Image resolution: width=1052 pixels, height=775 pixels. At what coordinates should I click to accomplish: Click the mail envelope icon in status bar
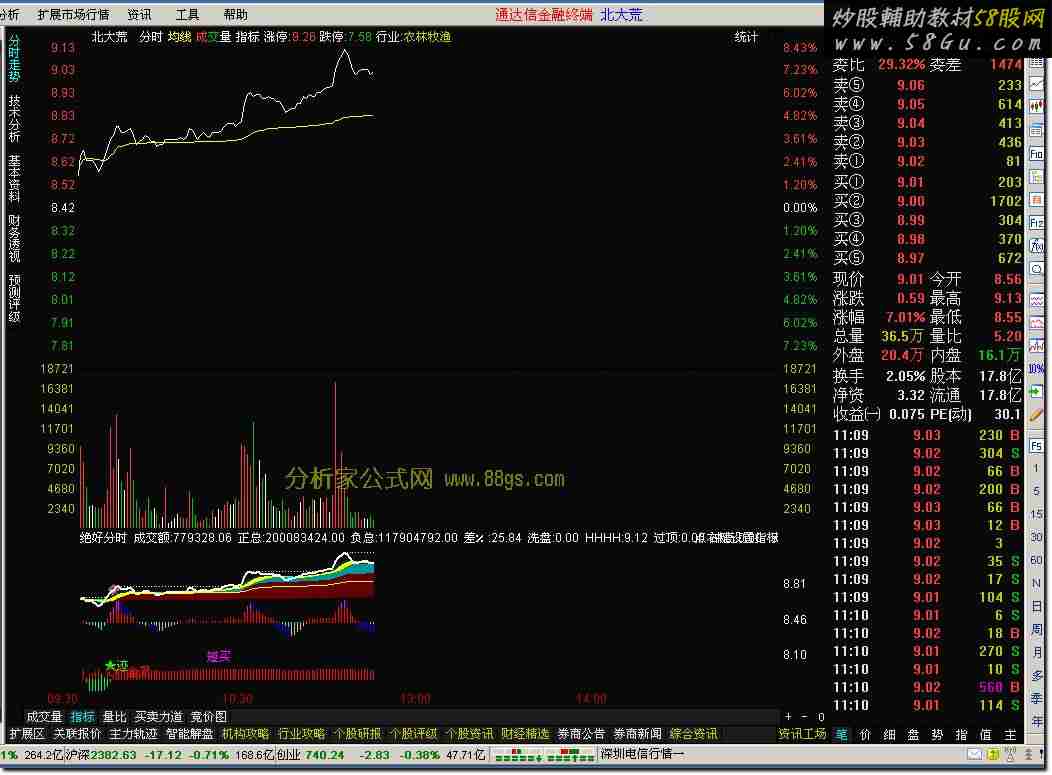pos(974,755)
